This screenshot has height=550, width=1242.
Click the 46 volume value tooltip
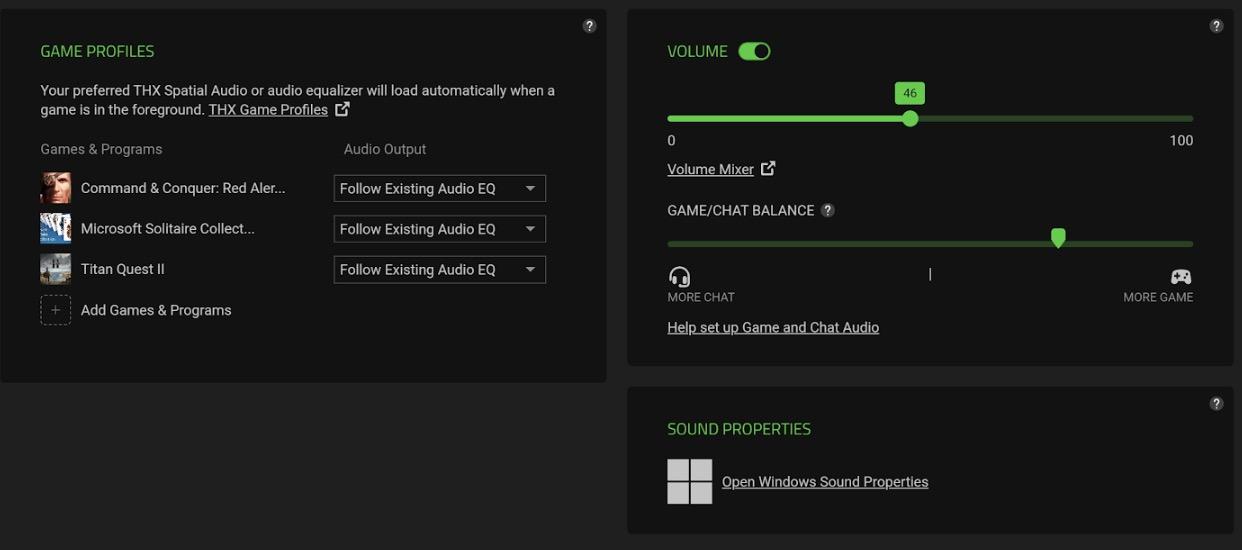tap(910, 93)
